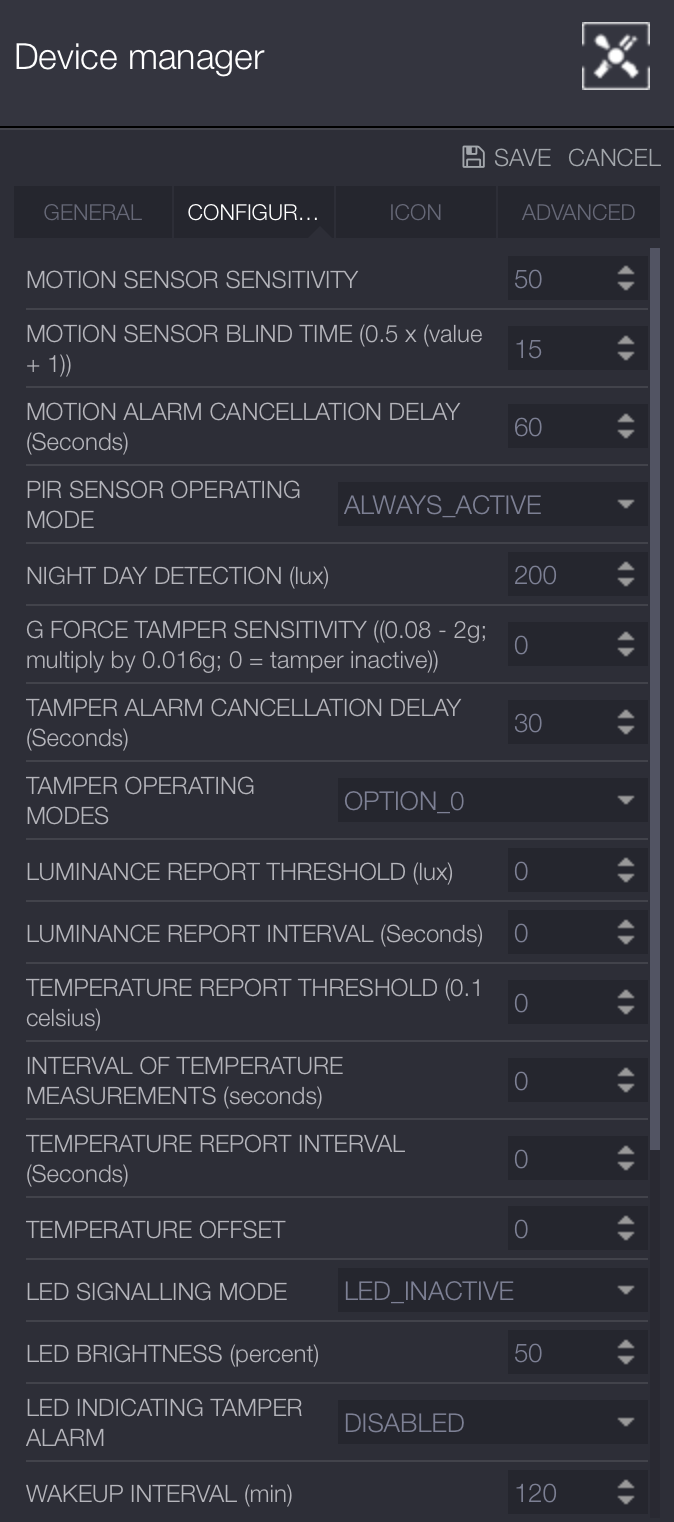Increase Motion Sensor Sensitivity with up arrow
The height and width of the screenshot is (1522, 674).
(x=626, y=272)
